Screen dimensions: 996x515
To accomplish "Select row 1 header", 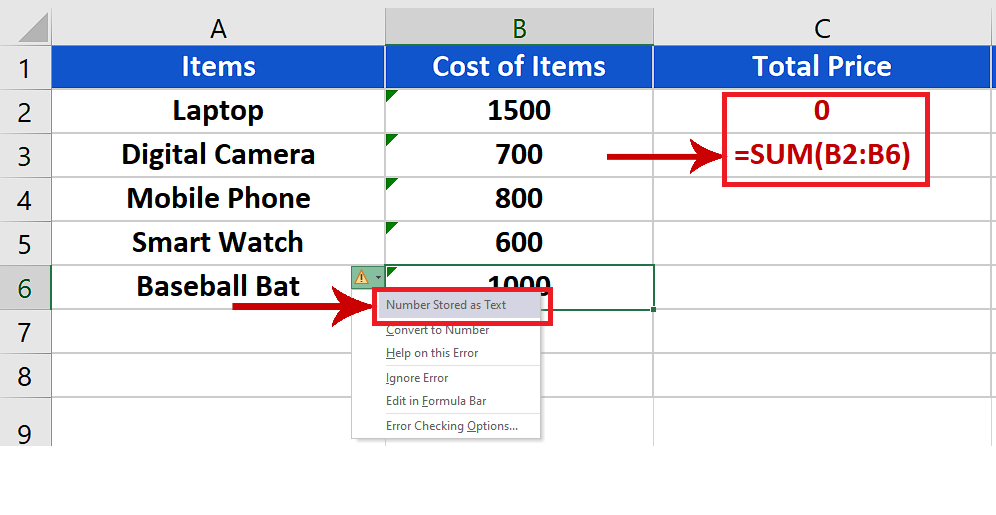I will pos(25,67).
